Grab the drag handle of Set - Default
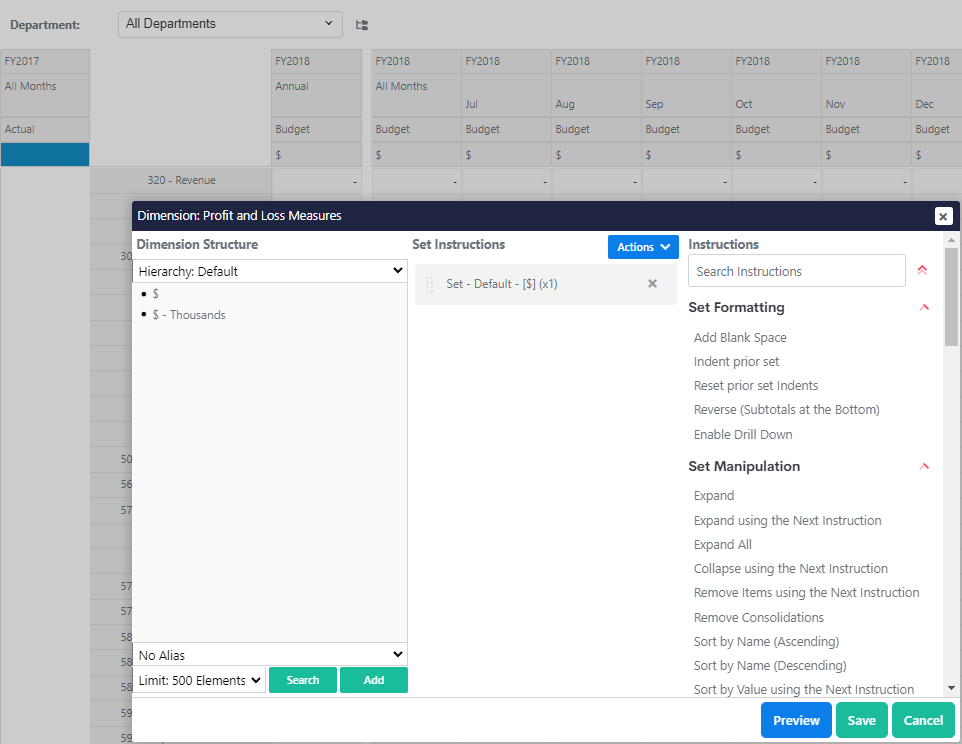This screenshot has width=962, height=744. tap(431, 284)
